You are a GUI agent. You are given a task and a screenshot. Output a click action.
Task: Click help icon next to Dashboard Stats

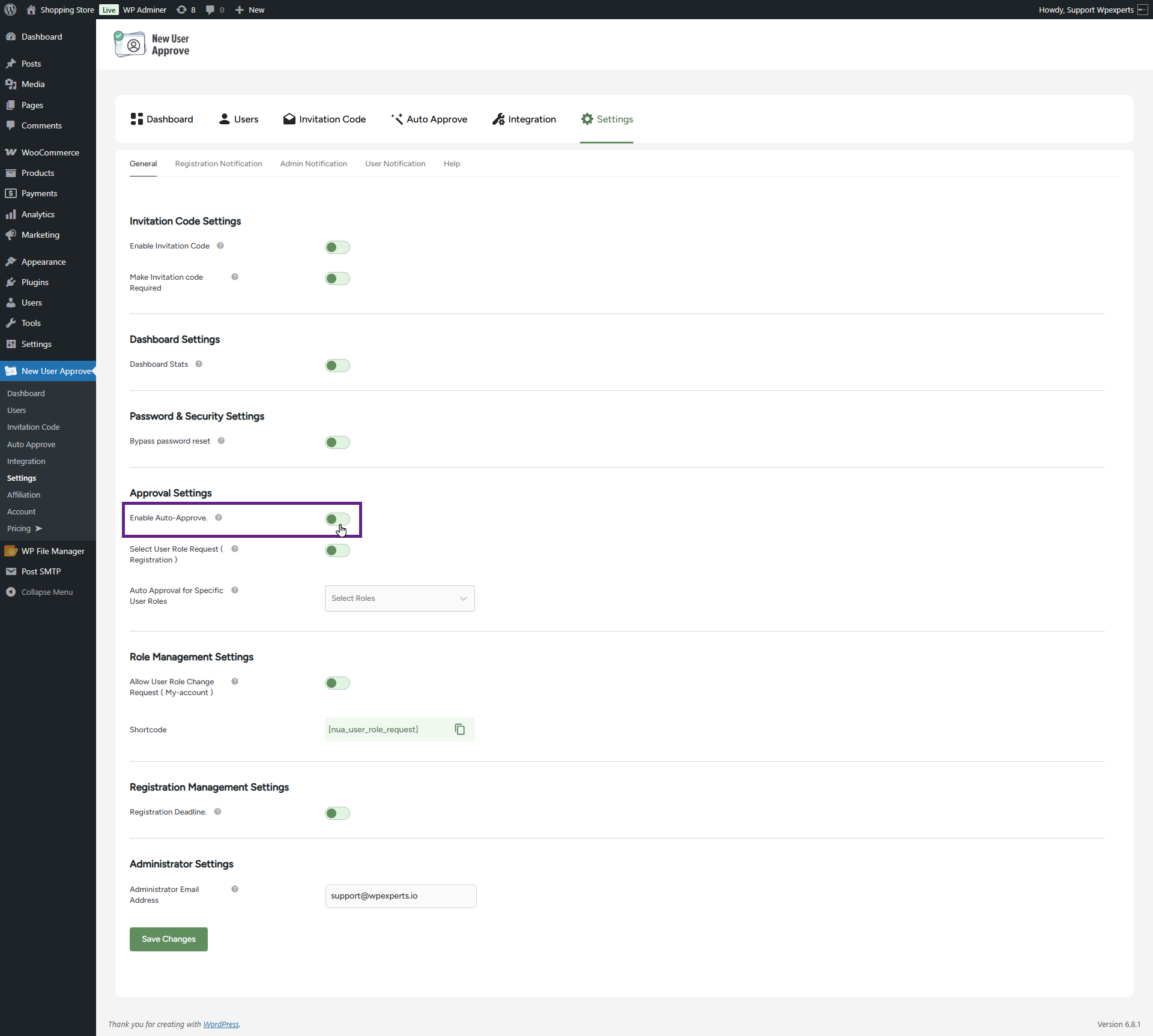click(199, 364)
